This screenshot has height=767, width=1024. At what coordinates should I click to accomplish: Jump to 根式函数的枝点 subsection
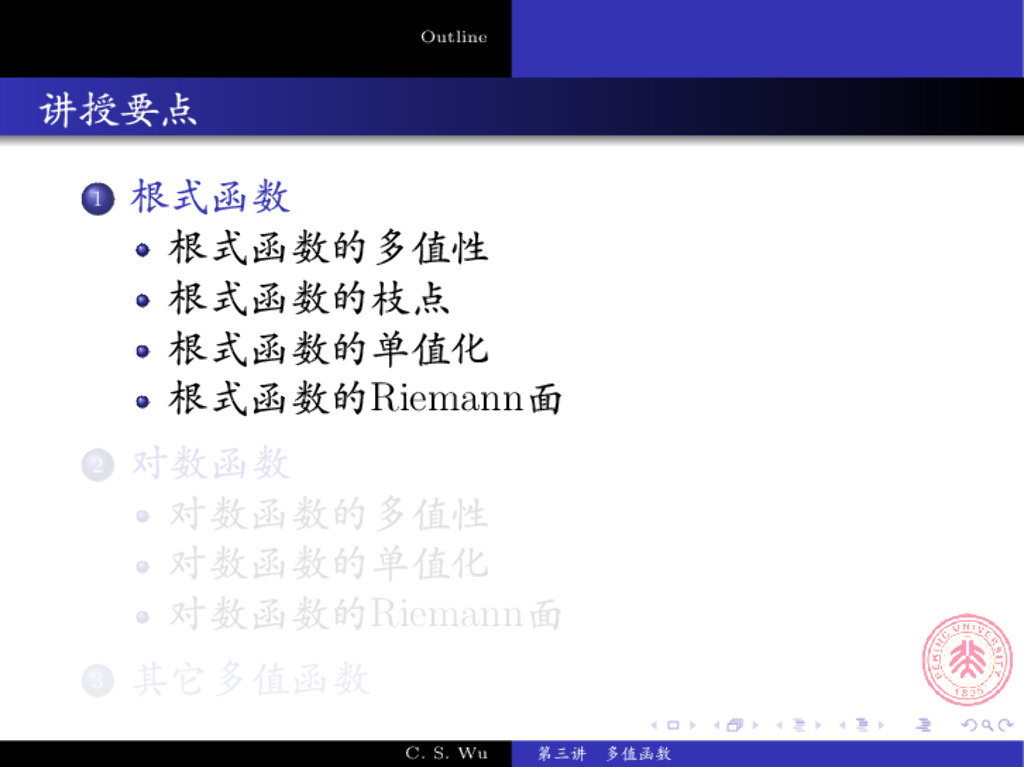pos(309,299)
